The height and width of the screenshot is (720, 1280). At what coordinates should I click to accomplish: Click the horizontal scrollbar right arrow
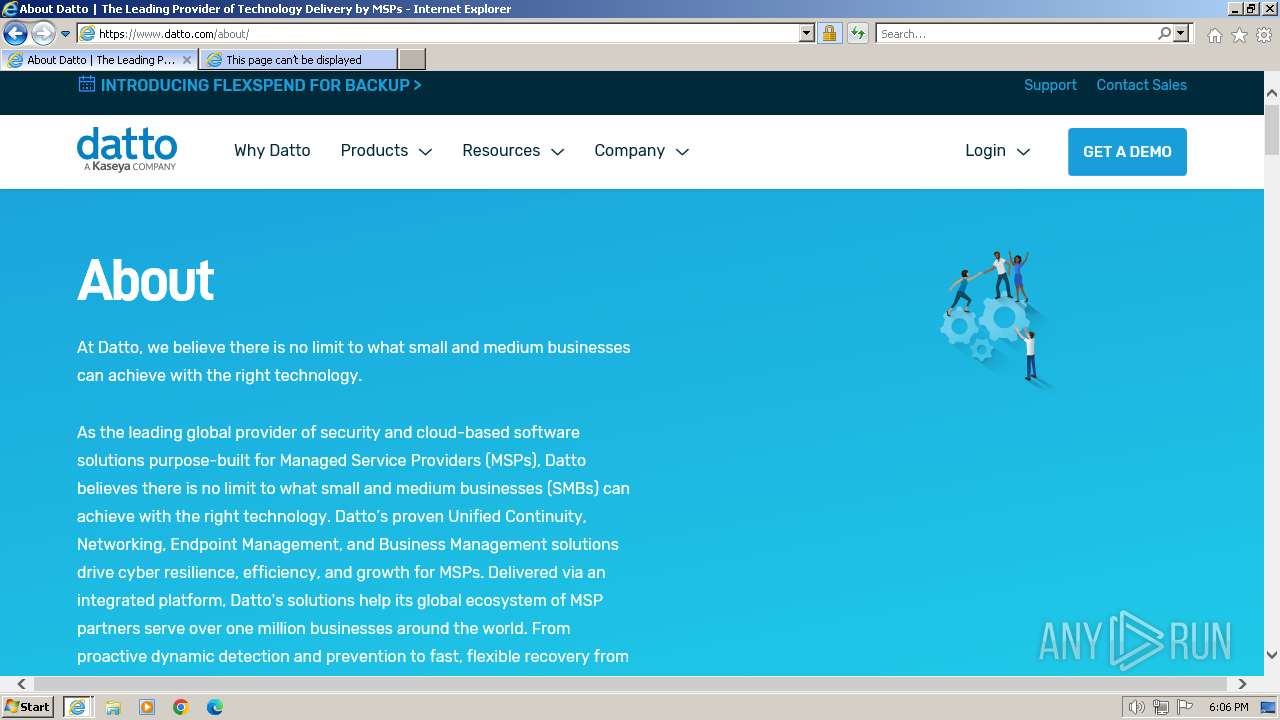point(1242,684)
